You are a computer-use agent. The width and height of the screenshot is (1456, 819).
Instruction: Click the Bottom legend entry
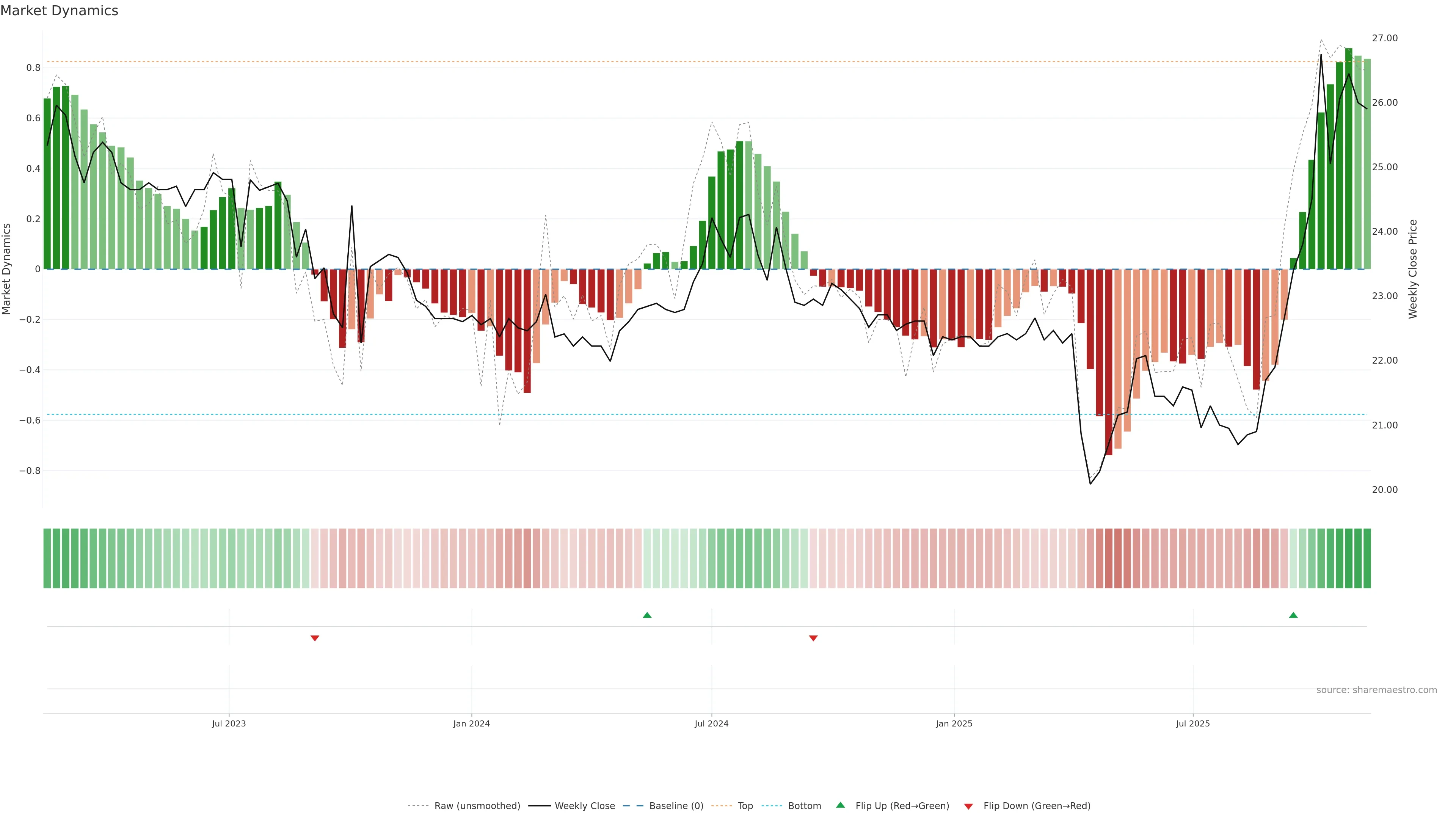(804, 806)
